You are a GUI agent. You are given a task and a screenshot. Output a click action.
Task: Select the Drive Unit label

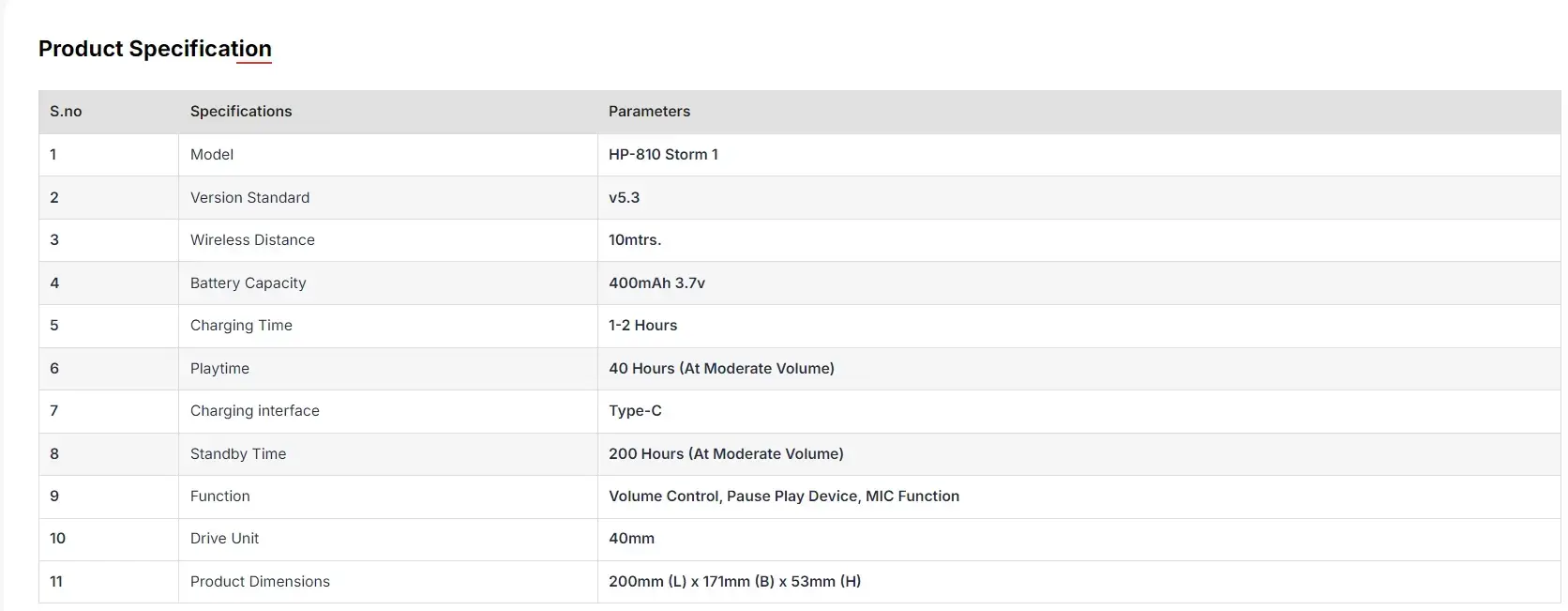tap(224, 539)
